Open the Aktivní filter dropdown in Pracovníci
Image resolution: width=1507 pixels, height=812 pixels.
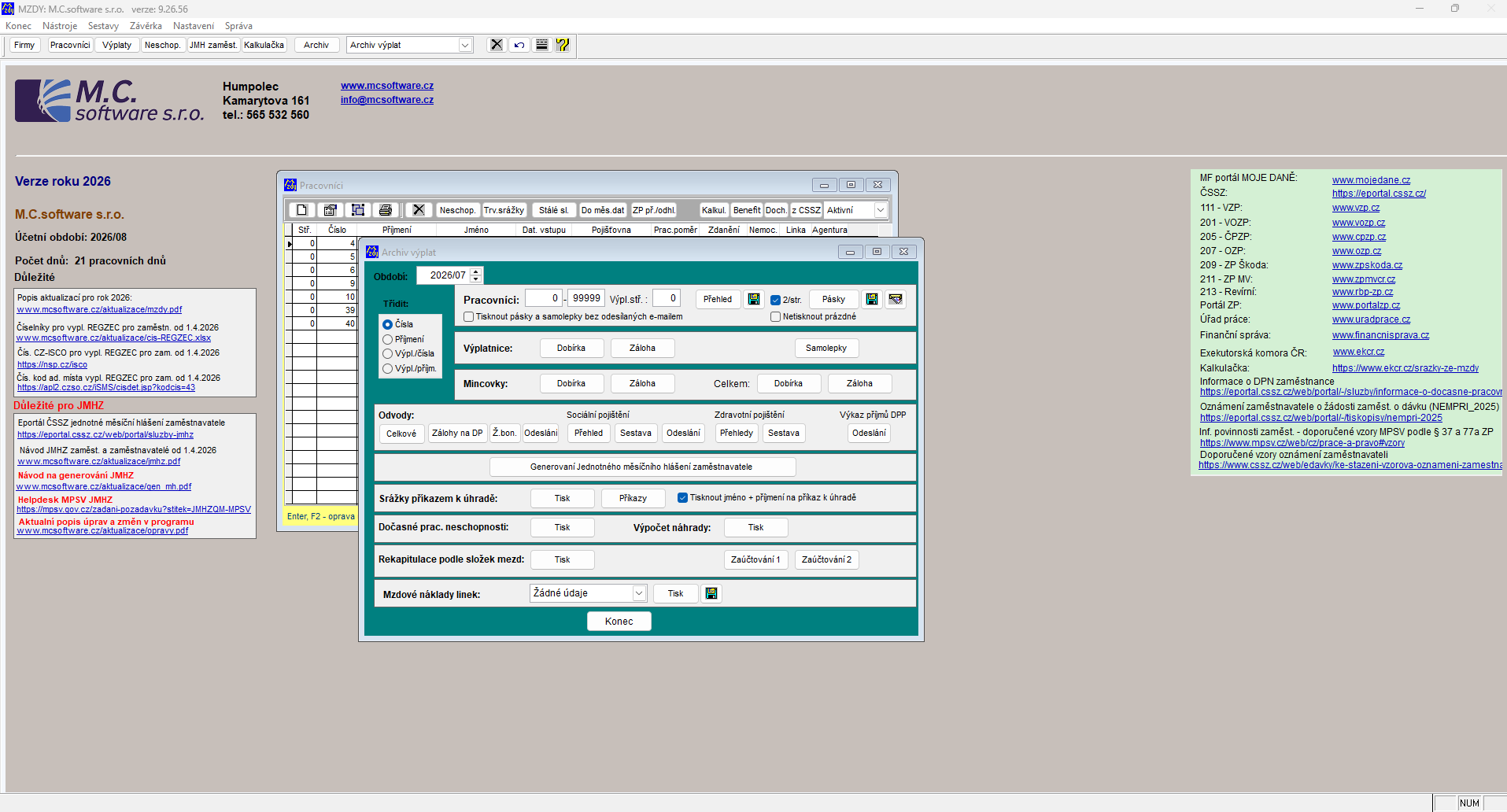coord(881,210)
